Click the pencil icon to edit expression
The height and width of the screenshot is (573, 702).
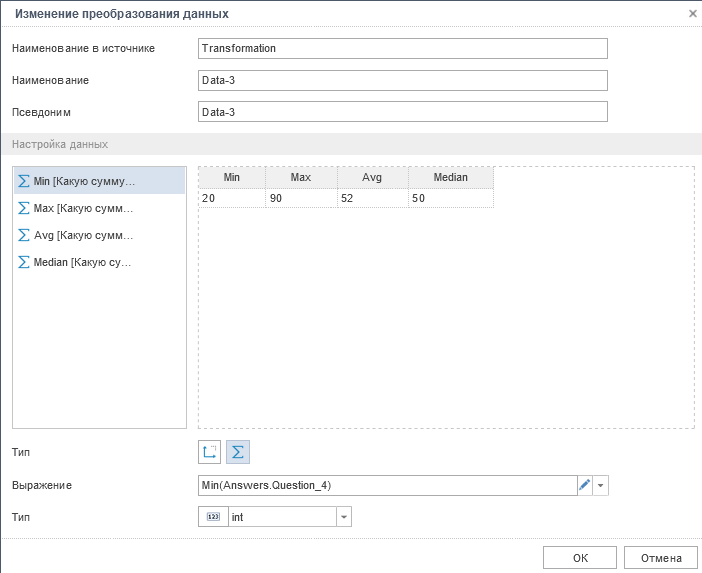pos(585,485)
